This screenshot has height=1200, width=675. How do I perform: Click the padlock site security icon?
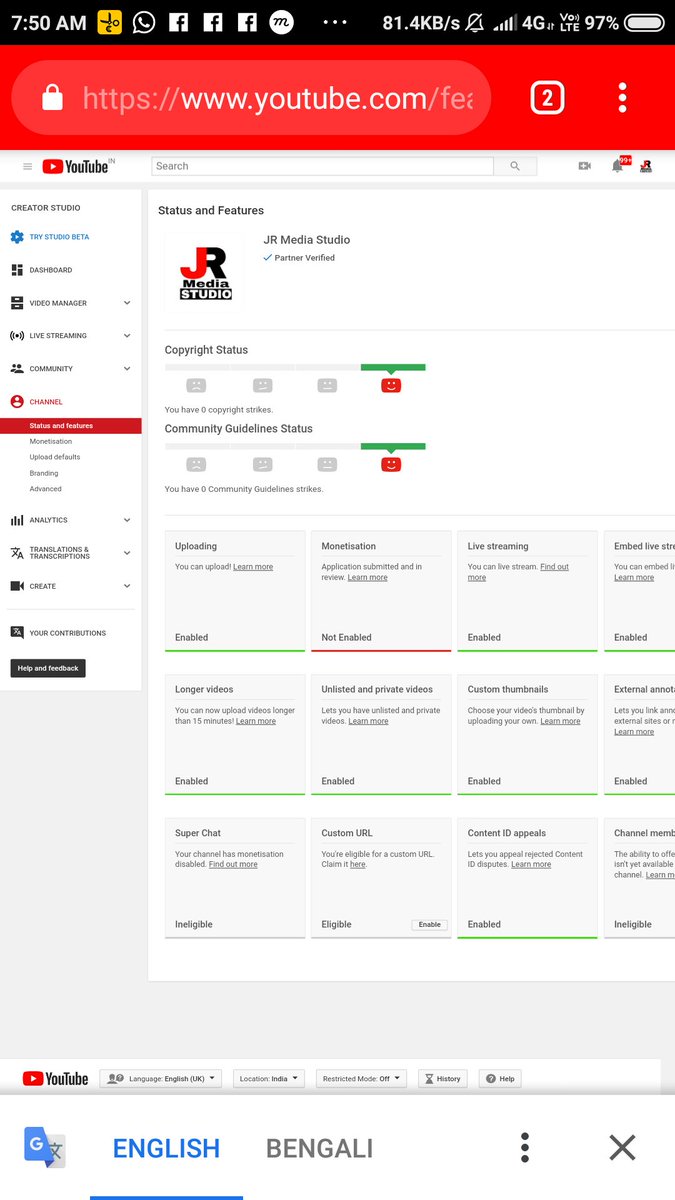click(52, 97)
